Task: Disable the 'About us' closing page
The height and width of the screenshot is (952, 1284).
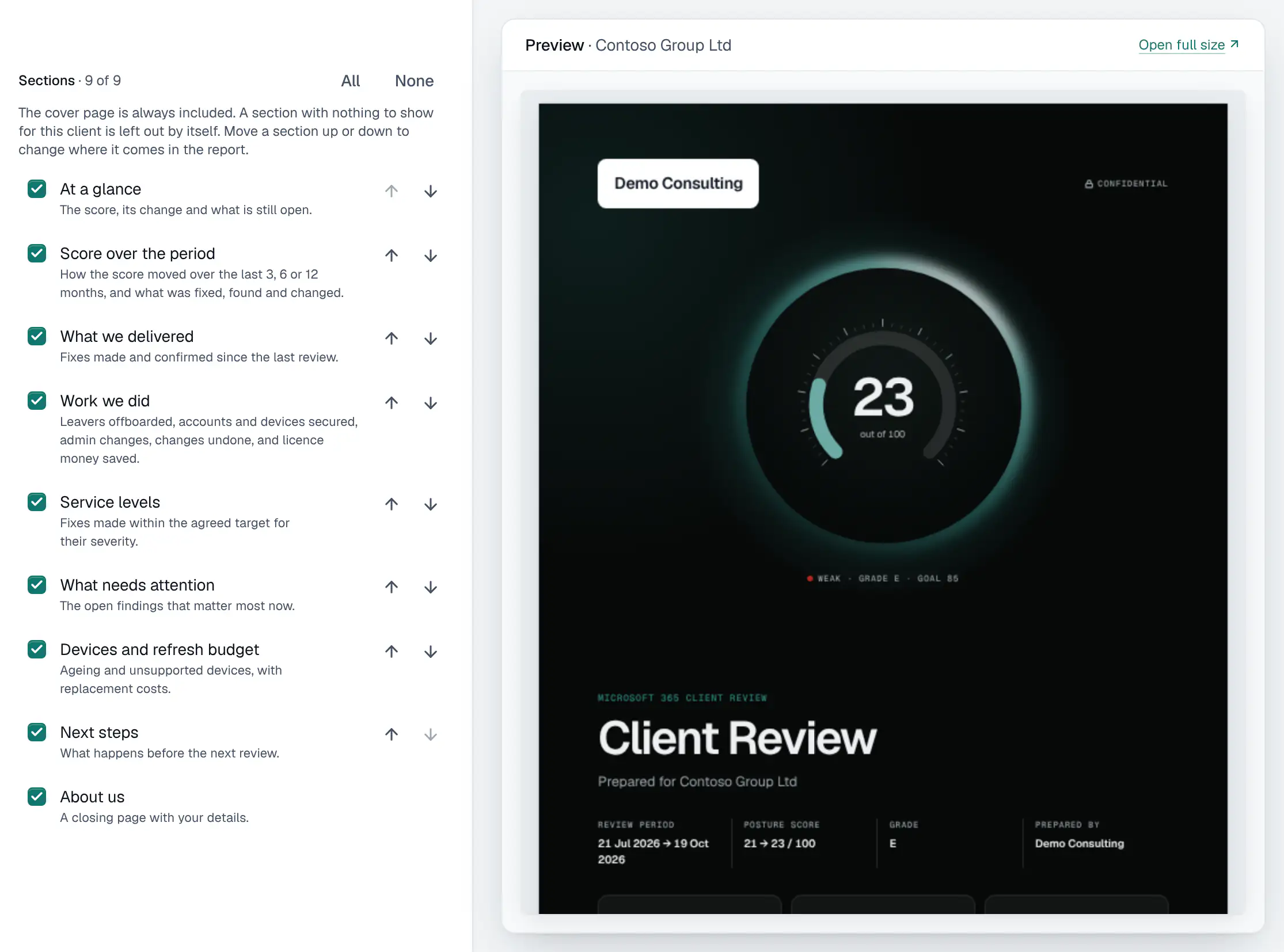Action: pos(37,797)
